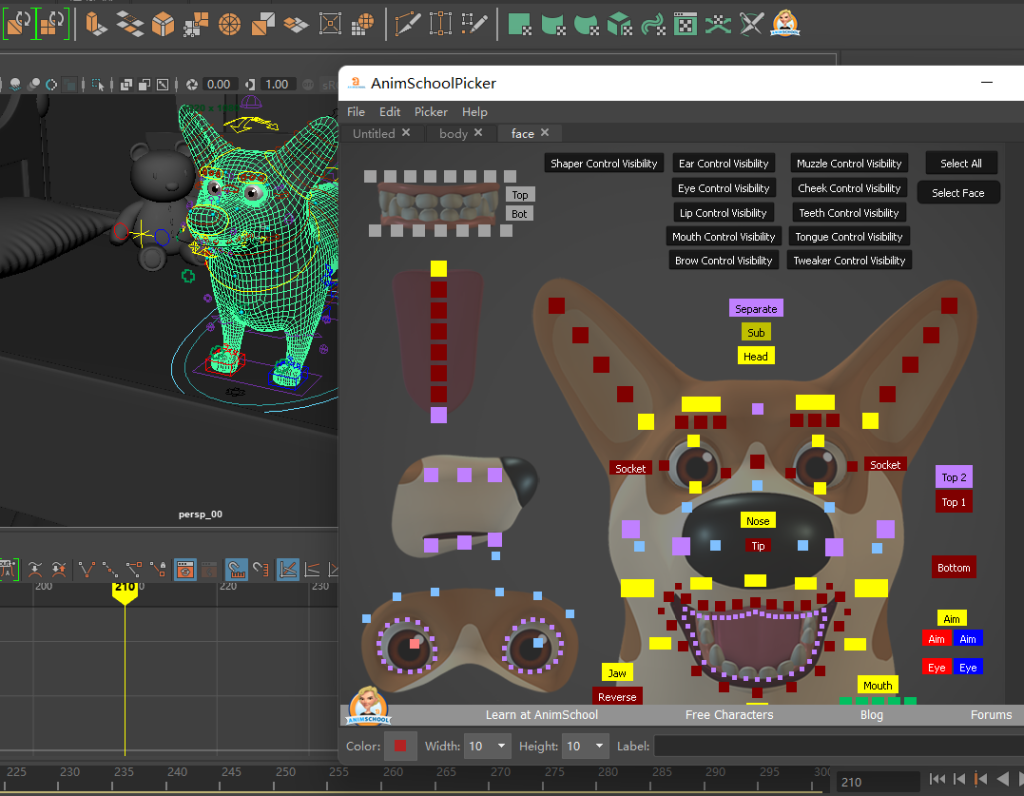This screenshot has width=1024, height=796.
Task: Toggle Shaper Control Visibility
Action: pyautogui.click(x=603, y=163)
